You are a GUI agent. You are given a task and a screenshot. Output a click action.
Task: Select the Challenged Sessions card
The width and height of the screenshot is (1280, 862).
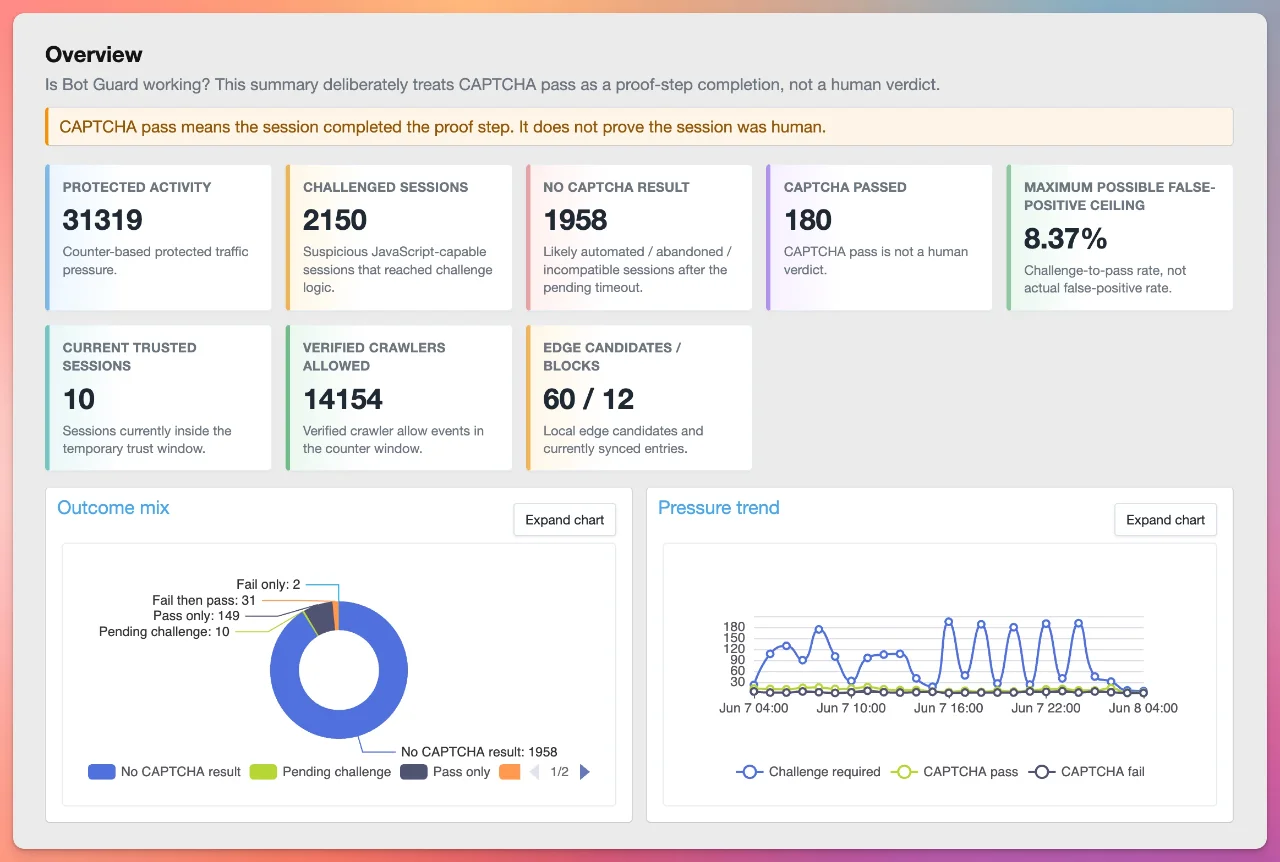pos(399,238)
